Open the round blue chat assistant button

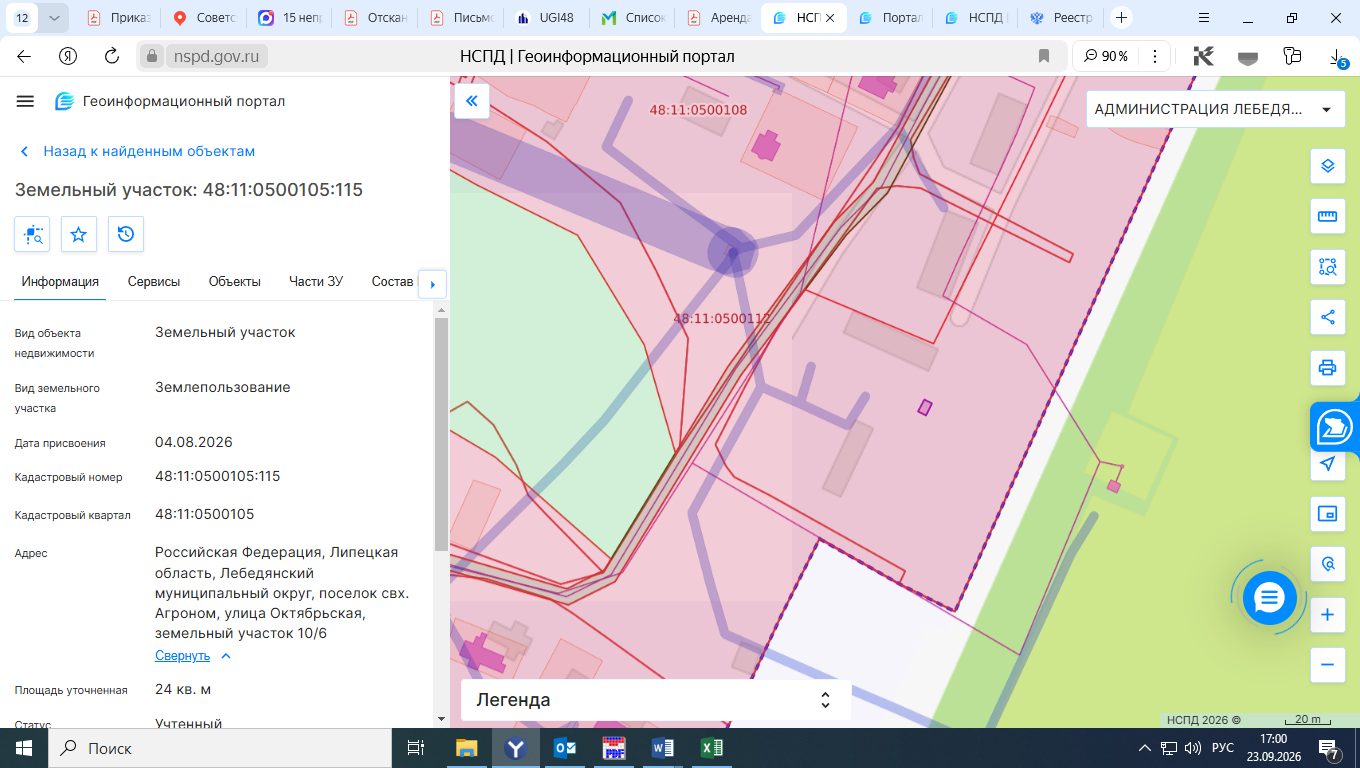tap(1269, 598)
